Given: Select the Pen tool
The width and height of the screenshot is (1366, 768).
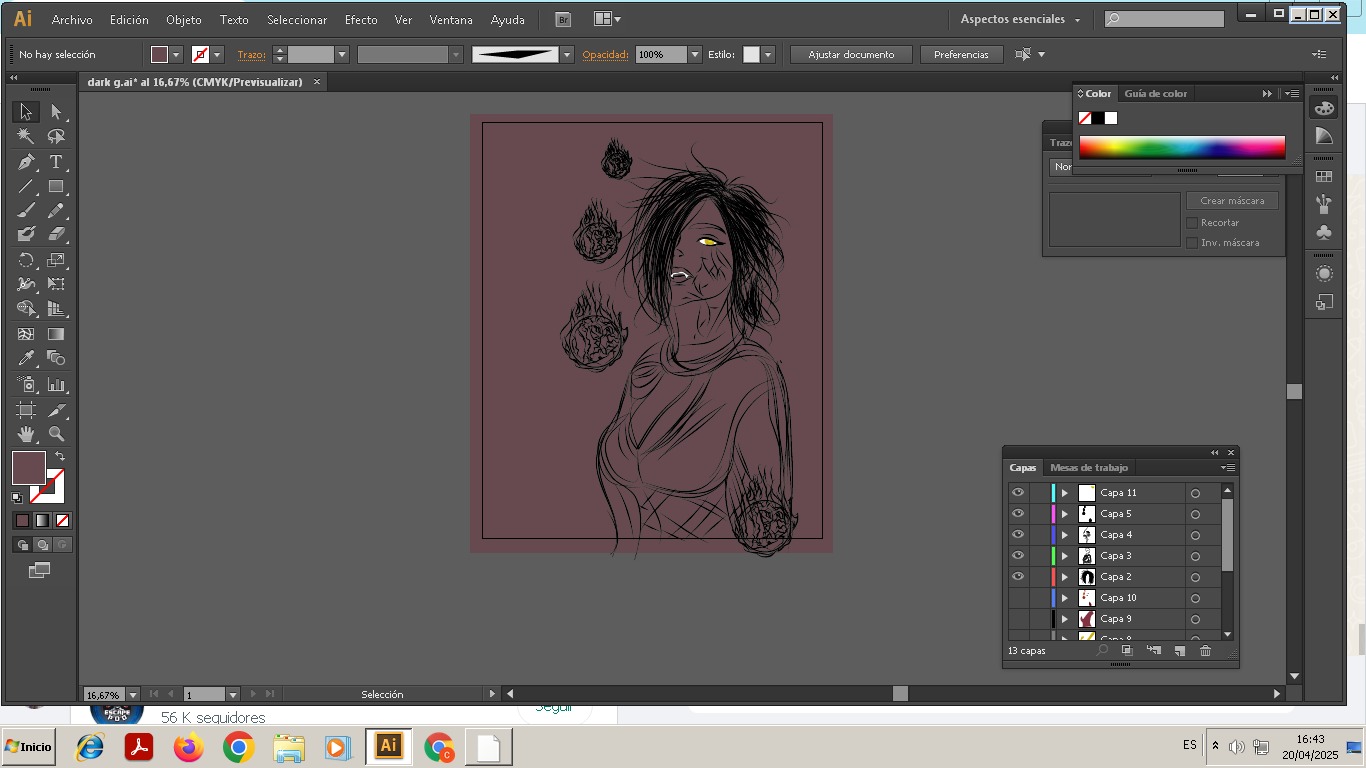Looking at the screenshot, I should pos(26,162).
